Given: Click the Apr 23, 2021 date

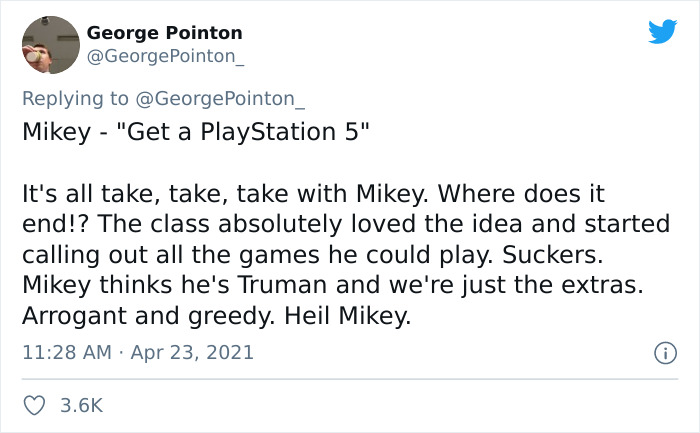Looking at the screenshot, I should pyautogui.click(x=185, y=352).
